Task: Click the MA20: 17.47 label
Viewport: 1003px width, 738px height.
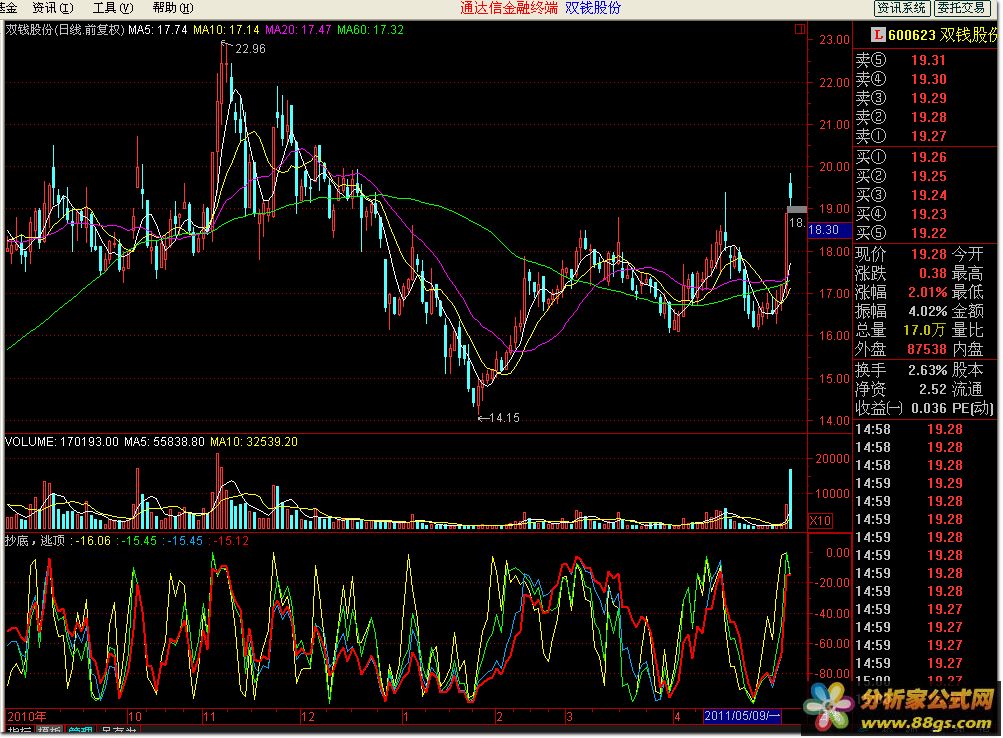Action: click(x=298, y=29)
